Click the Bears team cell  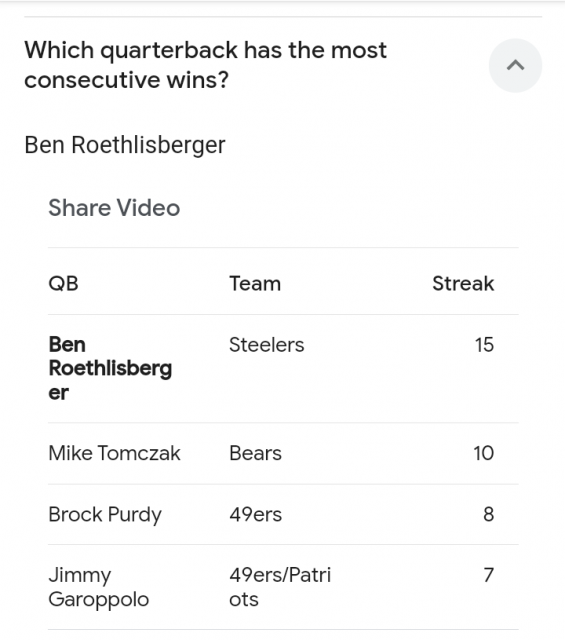click(x=256, y=453)
